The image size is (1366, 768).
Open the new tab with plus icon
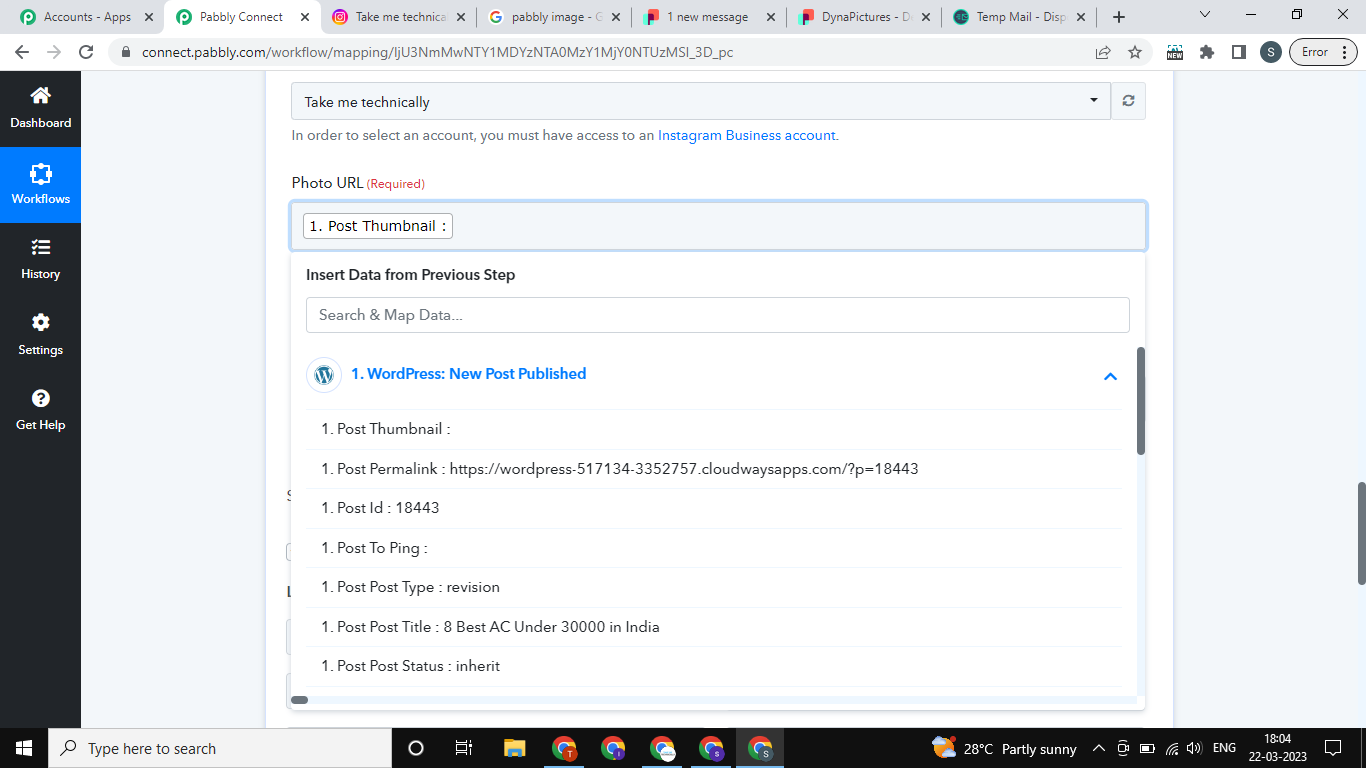(1119, 17)
